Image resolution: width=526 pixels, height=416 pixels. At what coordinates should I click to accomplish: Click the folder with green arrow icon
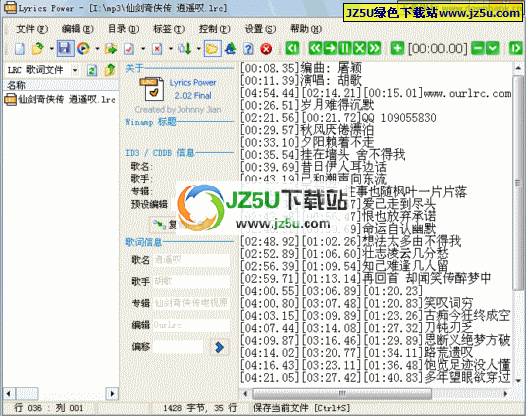tap(111, 49)
